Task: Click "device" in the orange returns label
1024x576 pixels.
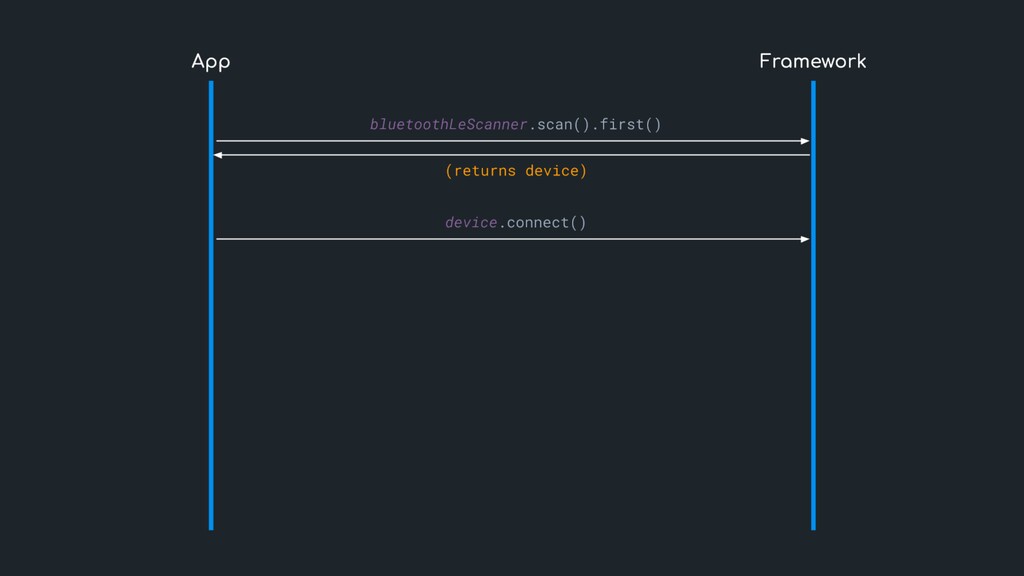Action: (x=553, y=171)
